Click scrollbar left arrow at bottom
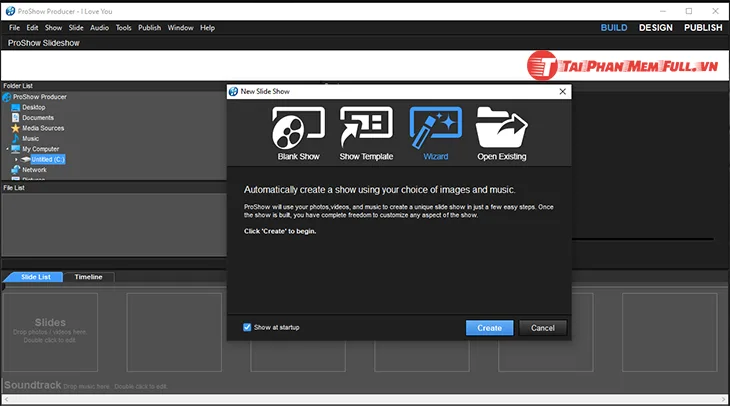This screenshot has width=730, height=406. point(6,399)
